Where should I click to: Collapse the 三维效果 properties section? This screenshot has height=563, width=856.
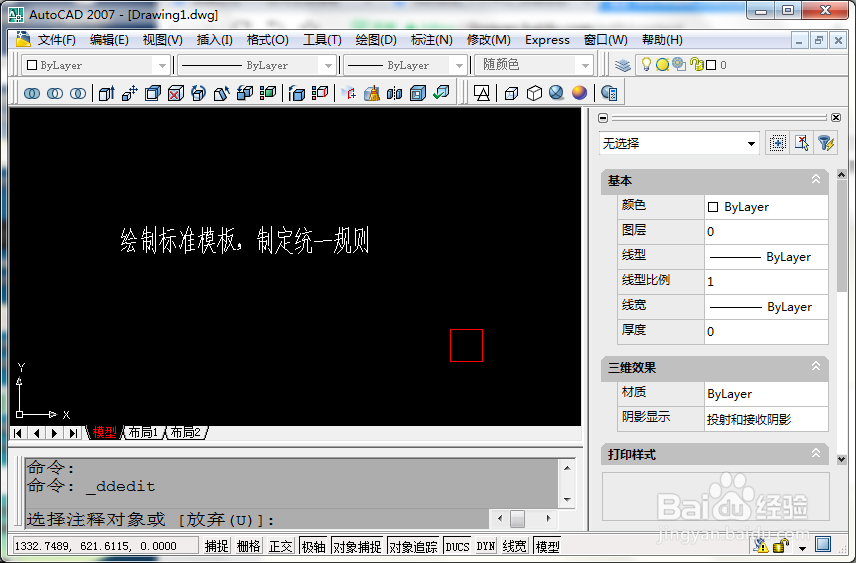(816, 366)
